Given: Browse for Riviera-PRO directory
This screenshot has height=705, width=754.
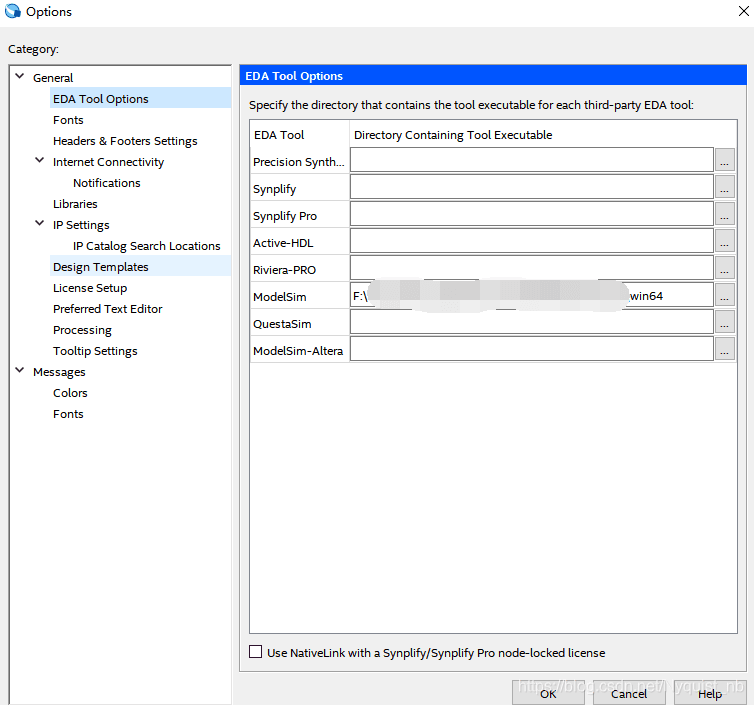Looking at the screenshot, I should pos(724,267).
